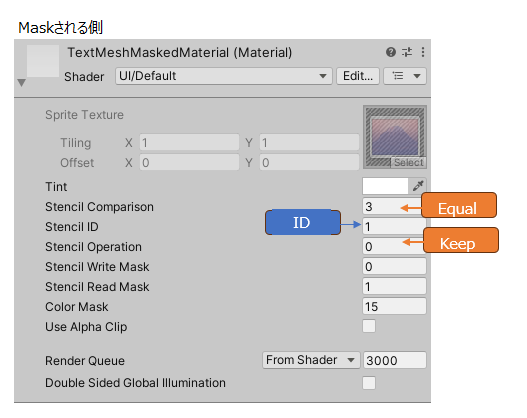Click the Color Mask label
The image size is (527, 418).
coord(77,306)
